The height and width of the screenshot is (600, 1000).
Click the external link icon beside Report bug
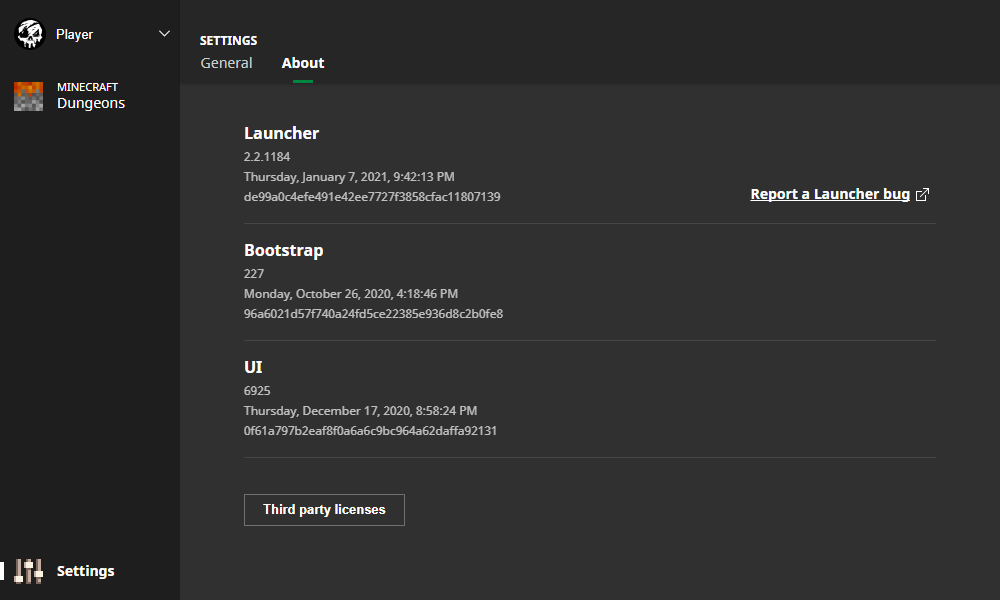(x=923, y=195)
